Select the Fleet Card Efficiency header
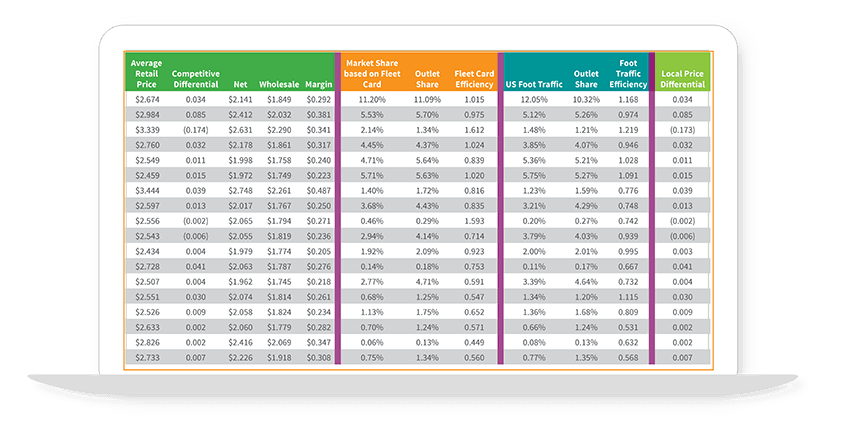Image resolution: width=850 pixels, height=425 pixels. coord(473,79)
